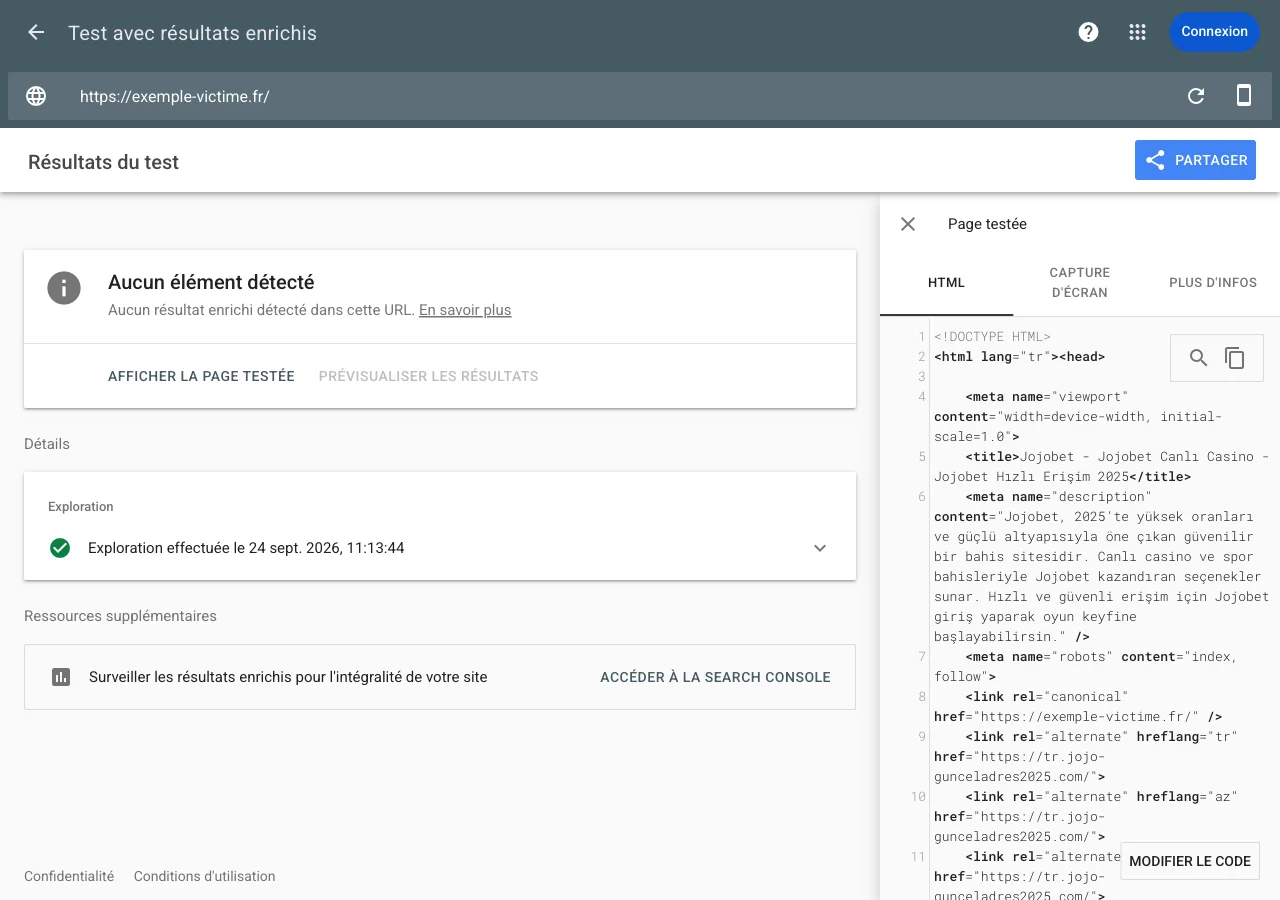
Task: Click the canonical link code line
Action: pyautogui.click(x=1078, y=706)
